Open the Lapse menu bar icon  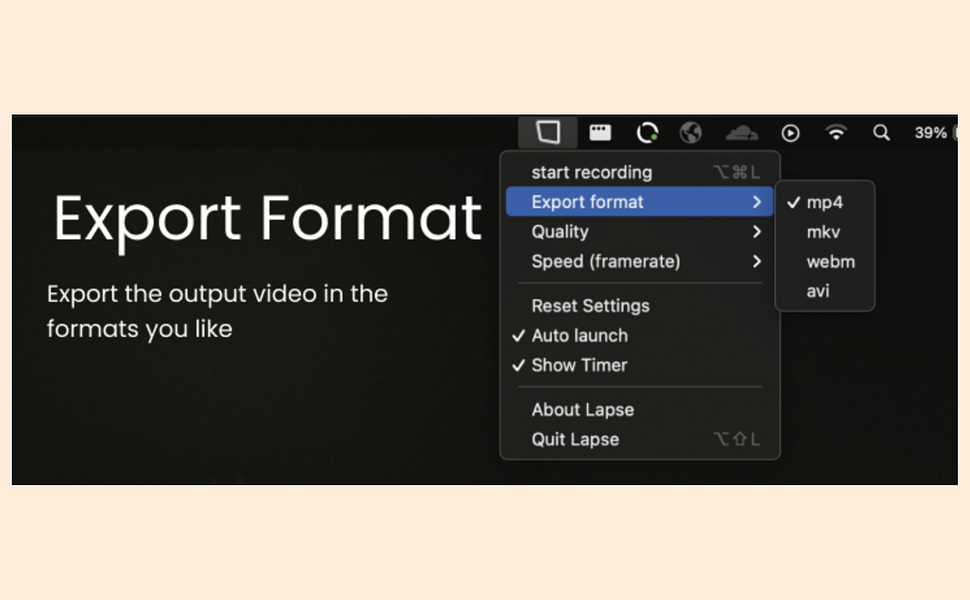[x=548, y=132]
